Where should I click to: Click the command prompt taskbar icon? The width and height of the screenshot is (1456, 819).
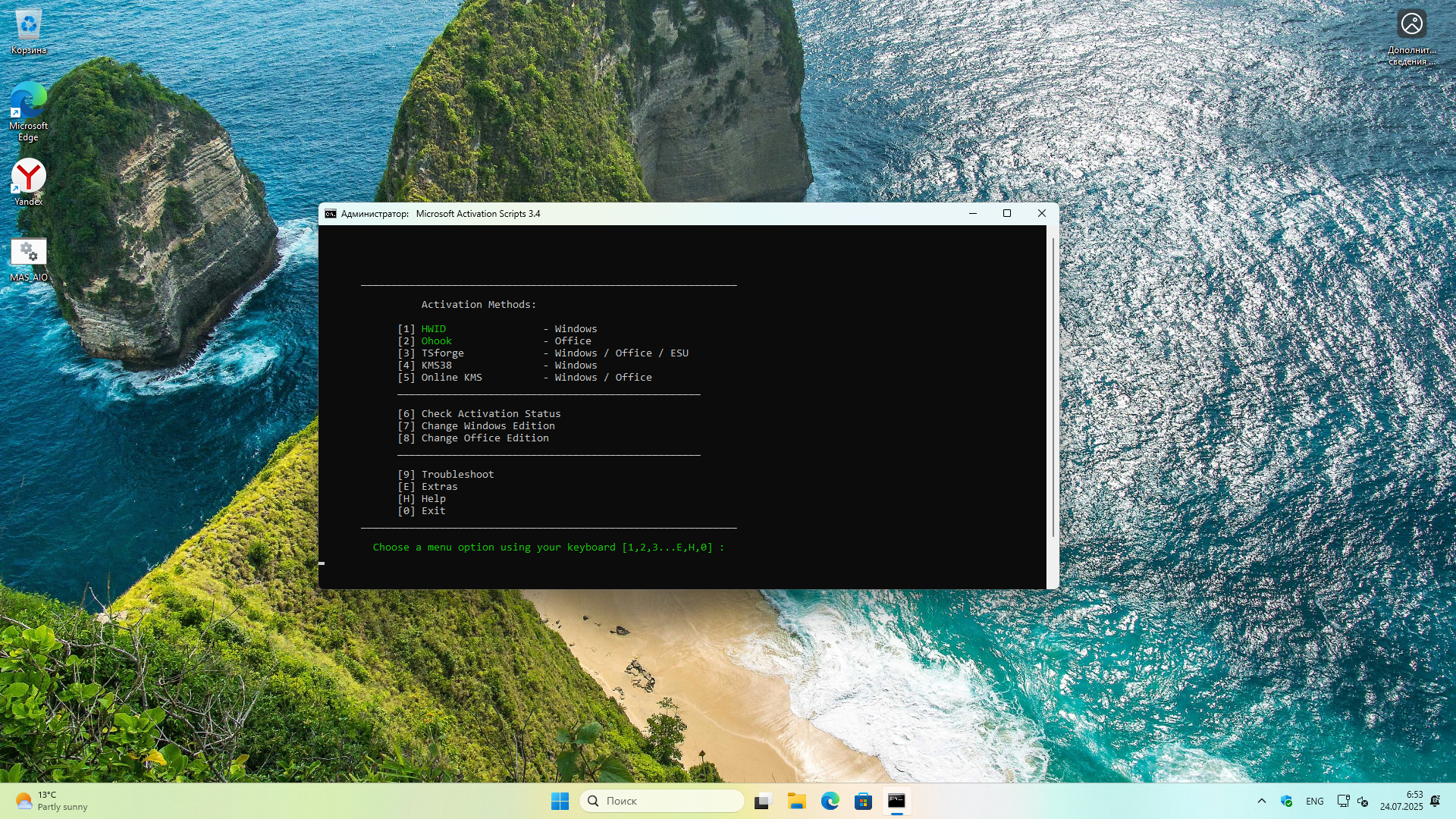click(x=896, y=801)
